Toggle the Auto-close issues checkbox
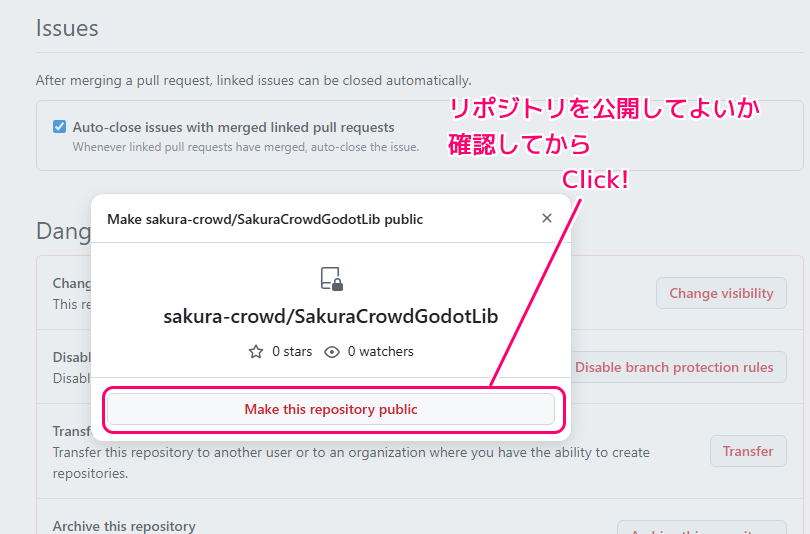 coord(60,128)
